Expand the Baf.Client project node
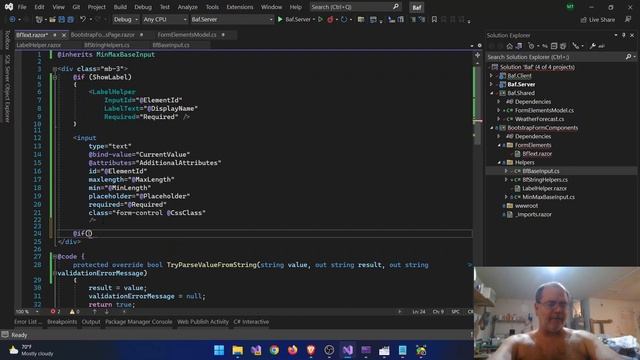This screenshot has height=360, width=640. 491,76
